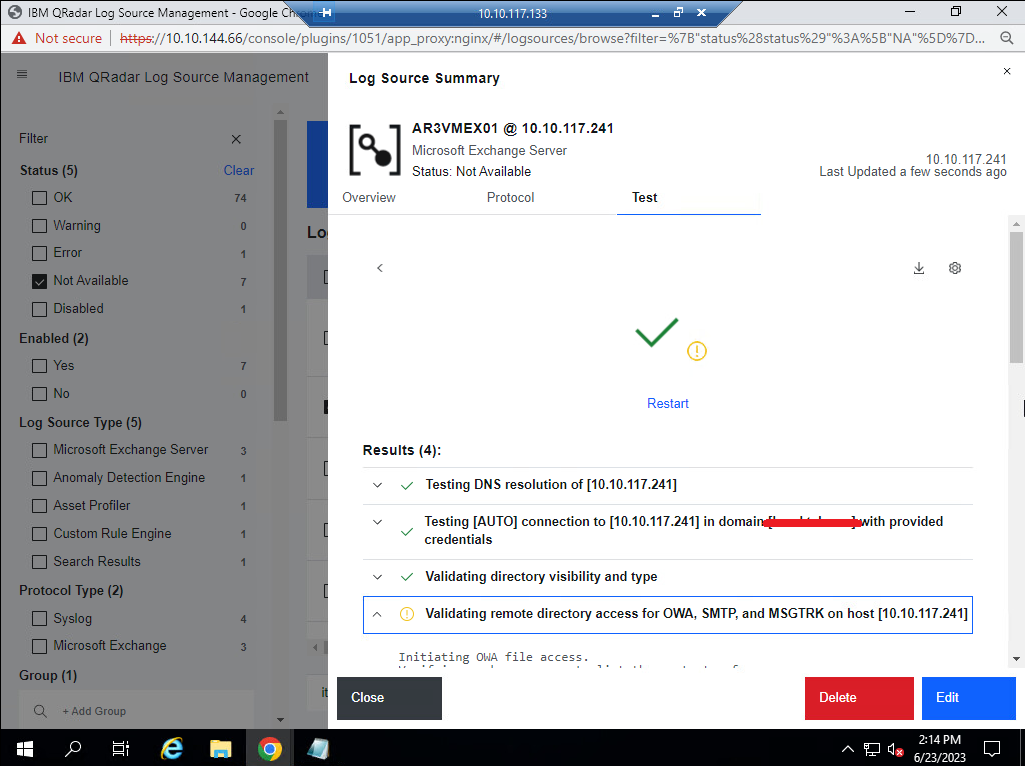Open Windows taskbar search
The image size is (1025, 766).
pyautogui.click(x=73, y=748)
